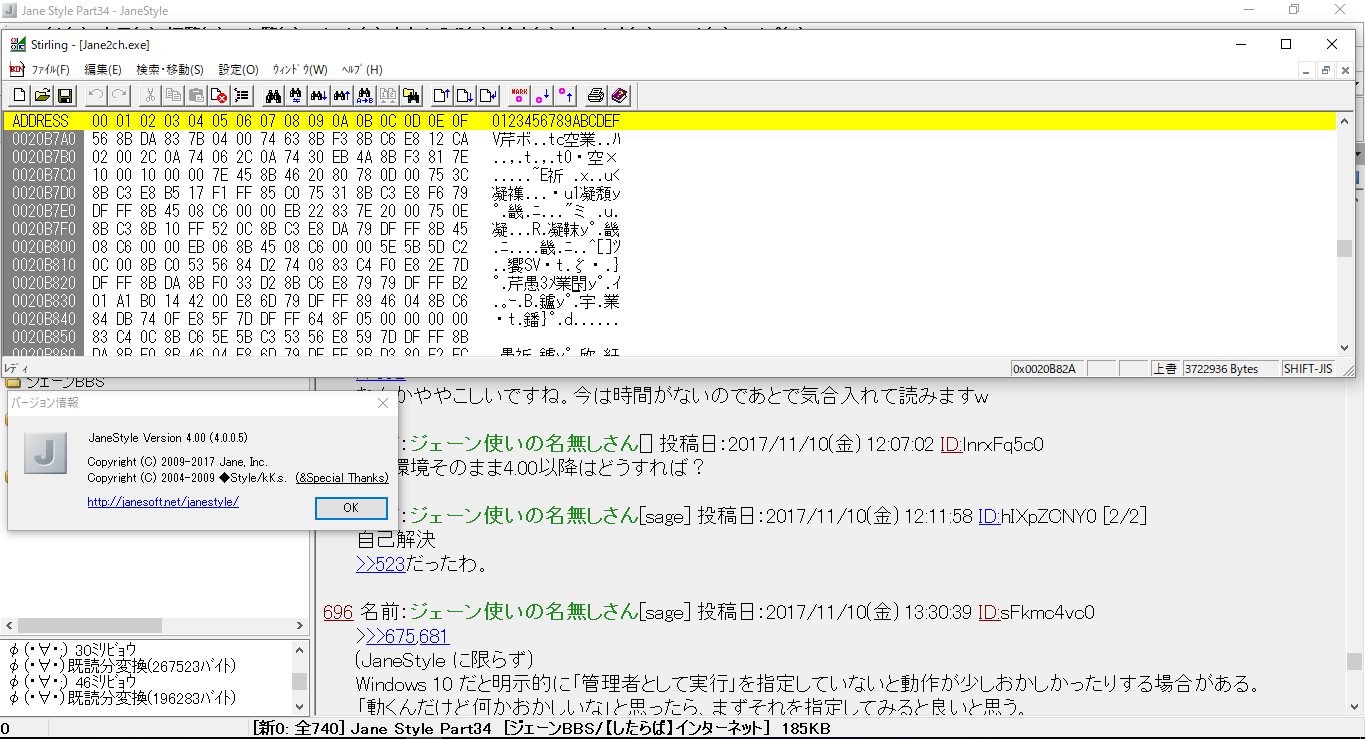Search in files with folder binoculars icon
This screenshot has height=739, width=1365.
point(411,95)
